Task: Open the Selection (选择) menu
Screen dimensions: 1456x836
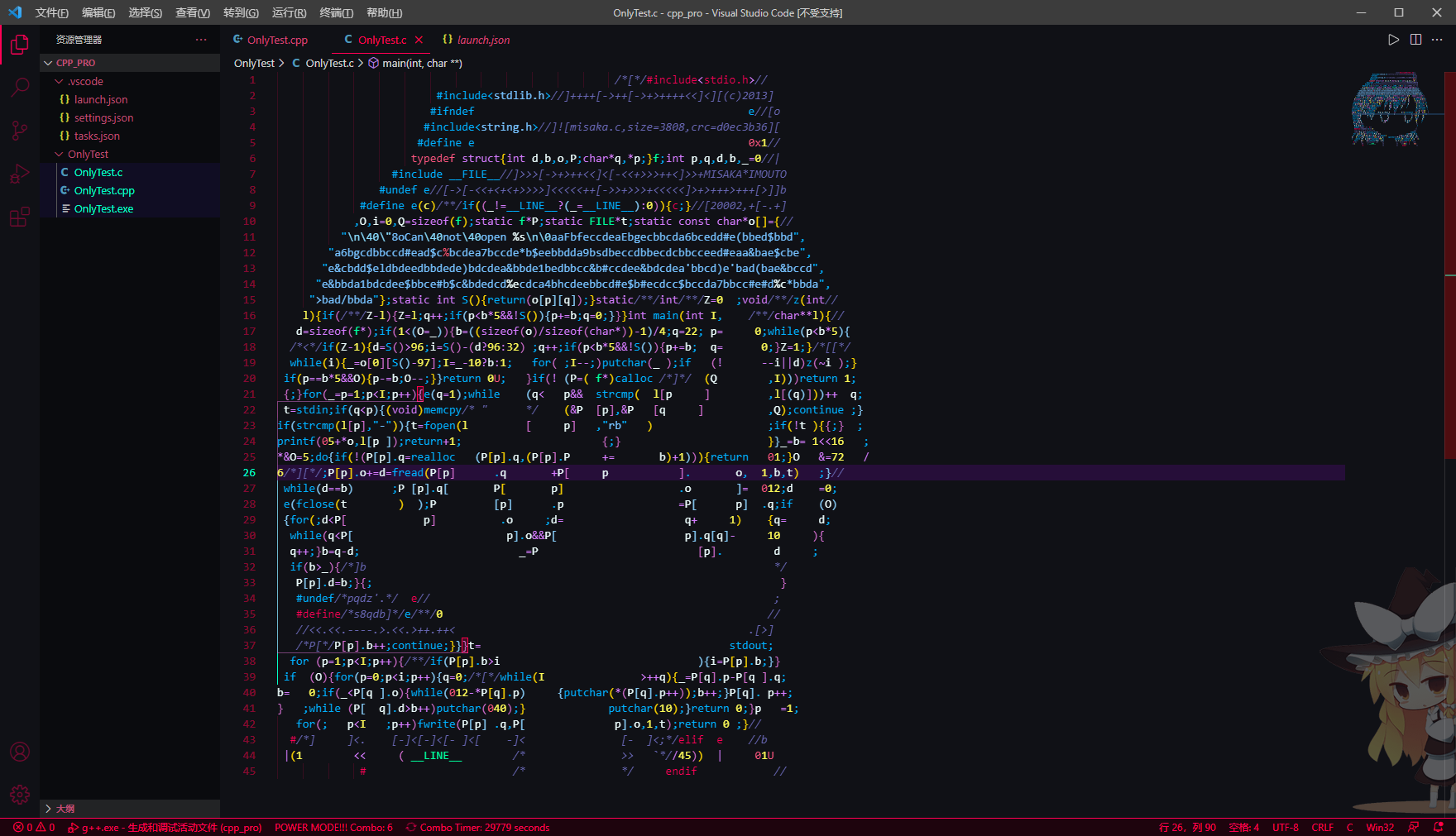Action: (x=146, y=12)
